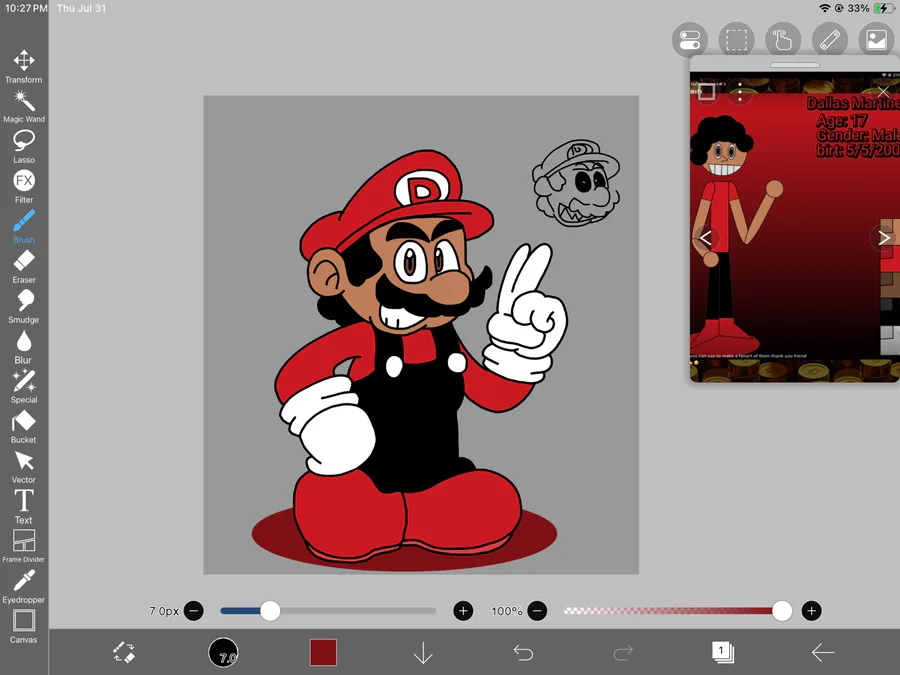This screenshot has width=900, height=675.
Task: Adjust the brush thickness slider
Action: tap(328, 611)
